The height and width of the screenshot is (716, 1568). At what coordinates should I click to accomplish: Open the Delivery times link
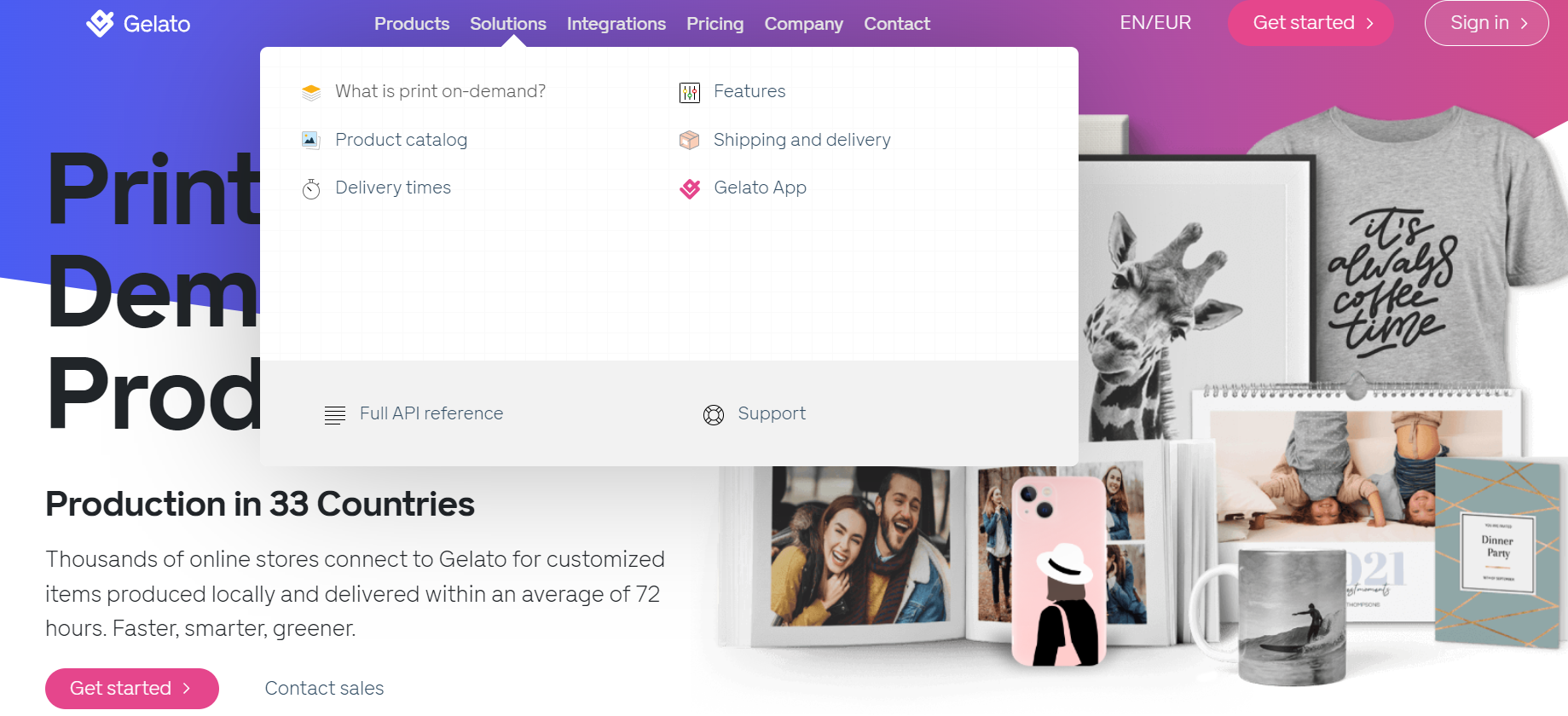[393, 188]
